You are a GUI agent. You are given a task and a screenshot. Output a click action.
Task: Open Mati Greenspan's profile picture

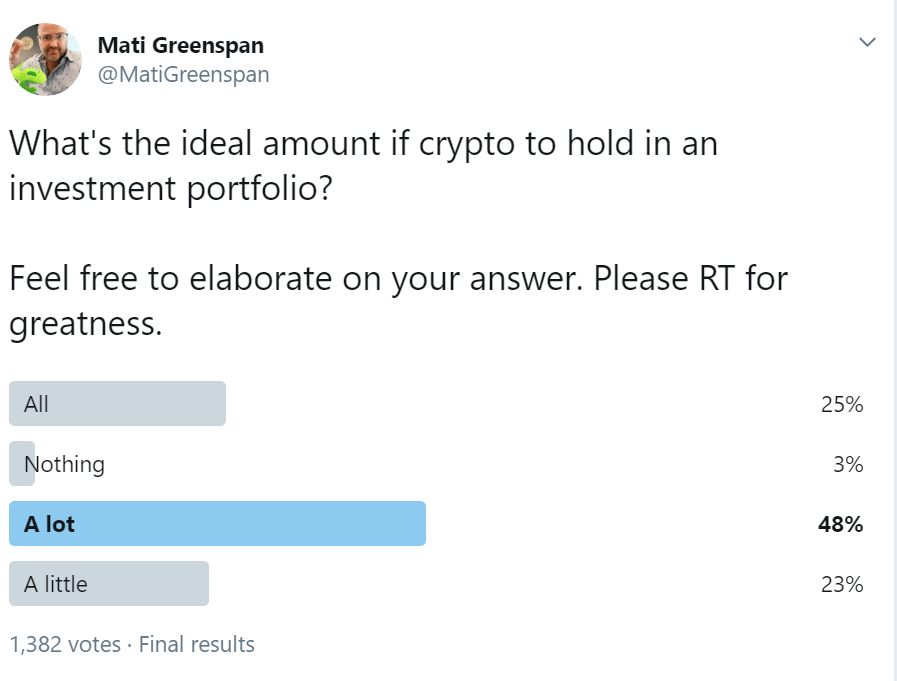click(x=45, y=59)
